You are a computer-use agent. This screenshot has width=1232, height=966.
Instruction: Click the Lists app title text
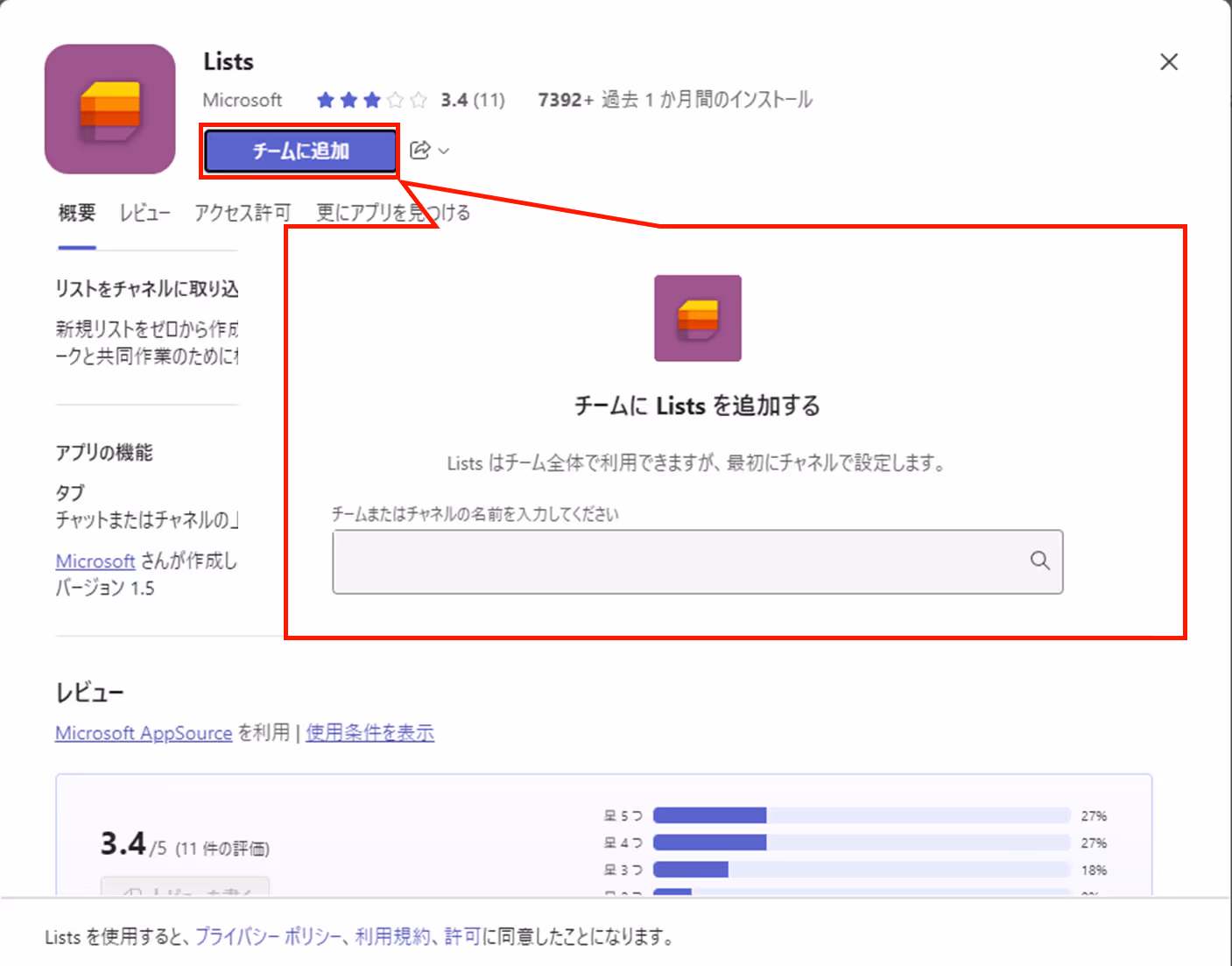(229, 62)
